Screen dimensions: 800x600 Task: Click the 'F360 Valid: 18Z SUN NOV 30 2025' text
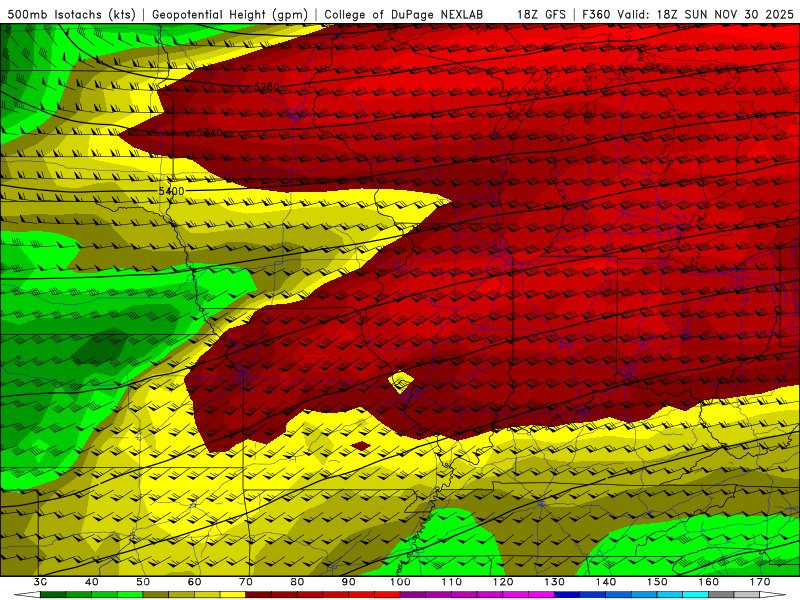point(688,15)
